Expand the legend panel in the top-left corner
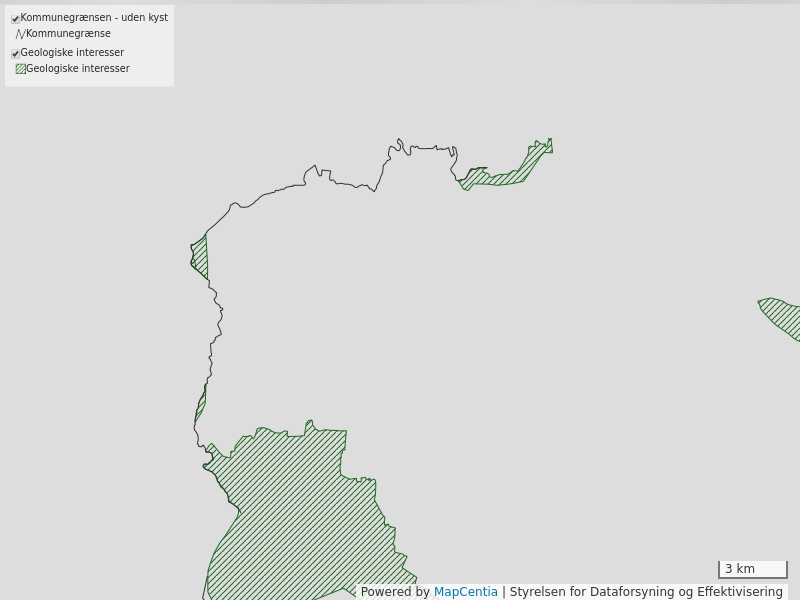The width and height of the screenshot is (800, 600). click(x=90, y=44)
